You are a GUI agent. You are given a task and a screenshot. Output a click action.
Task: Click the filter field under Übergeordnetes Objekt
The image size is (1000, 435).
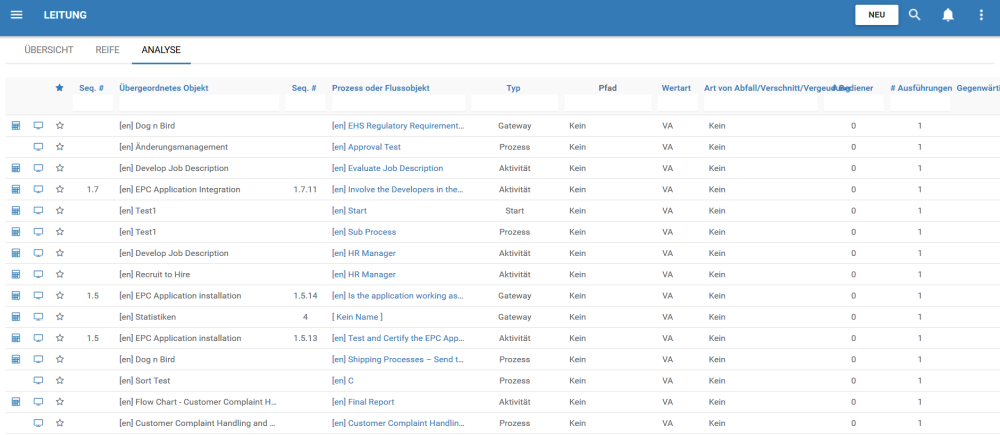[x=198, y=103]
